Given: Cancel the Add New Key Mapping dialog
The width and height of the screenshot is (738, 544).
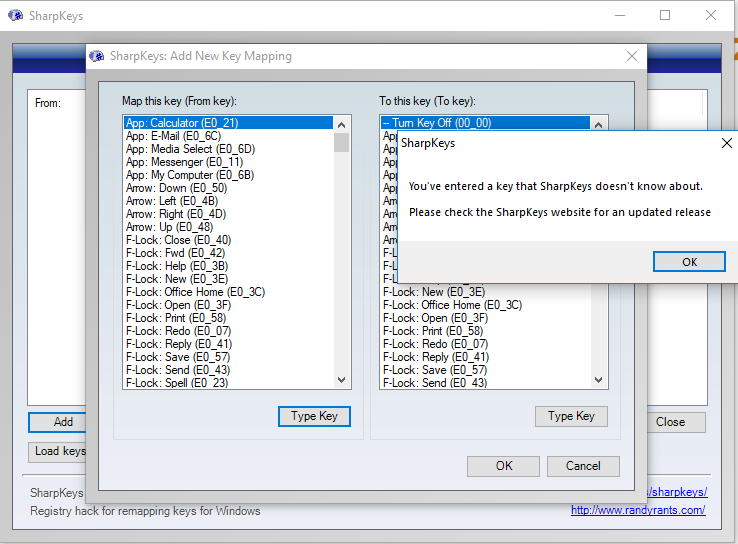Looking at the screenshot, I should tap(583, 466).
